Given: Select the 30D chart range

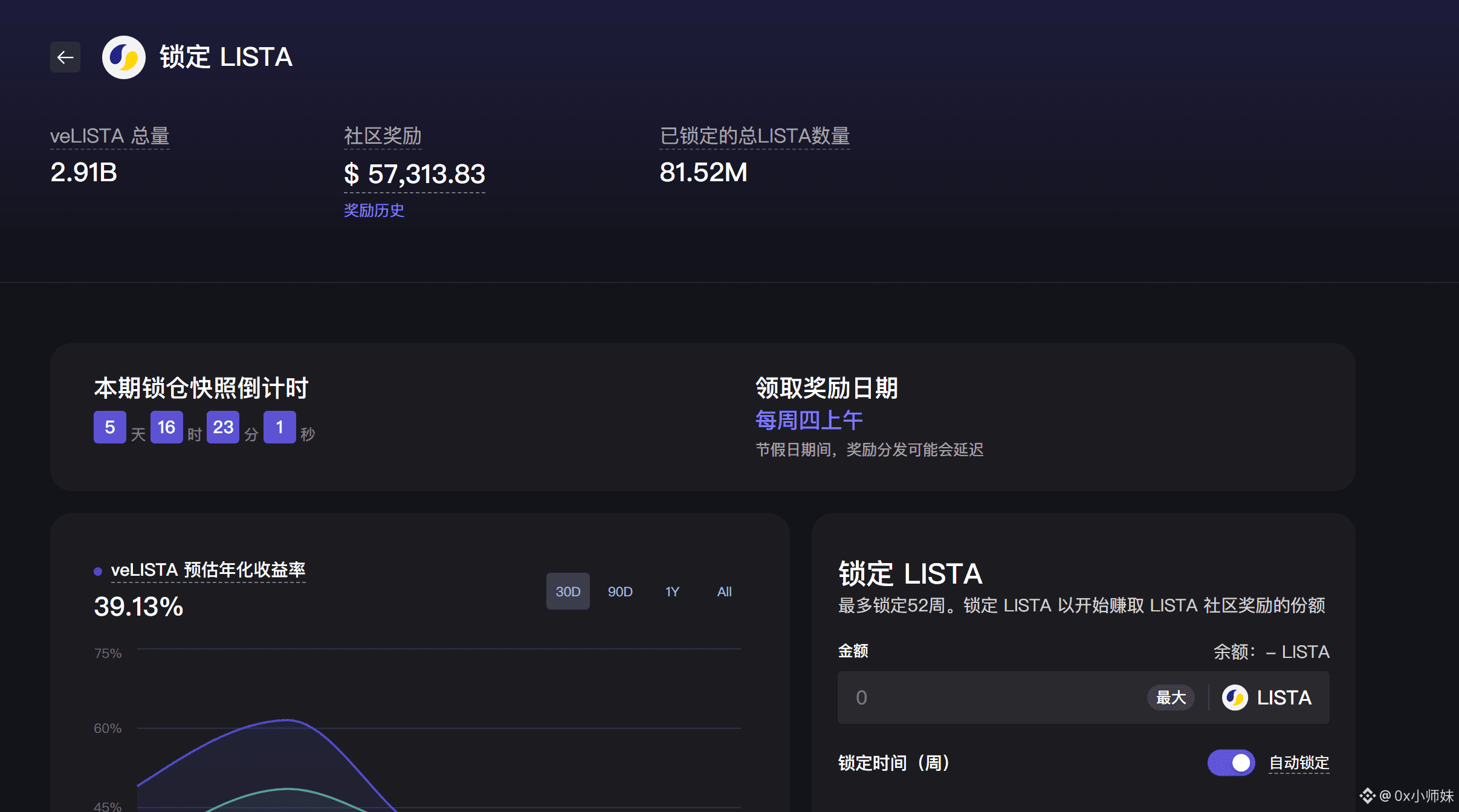Looking at the screenshot, I should point(568,591).
